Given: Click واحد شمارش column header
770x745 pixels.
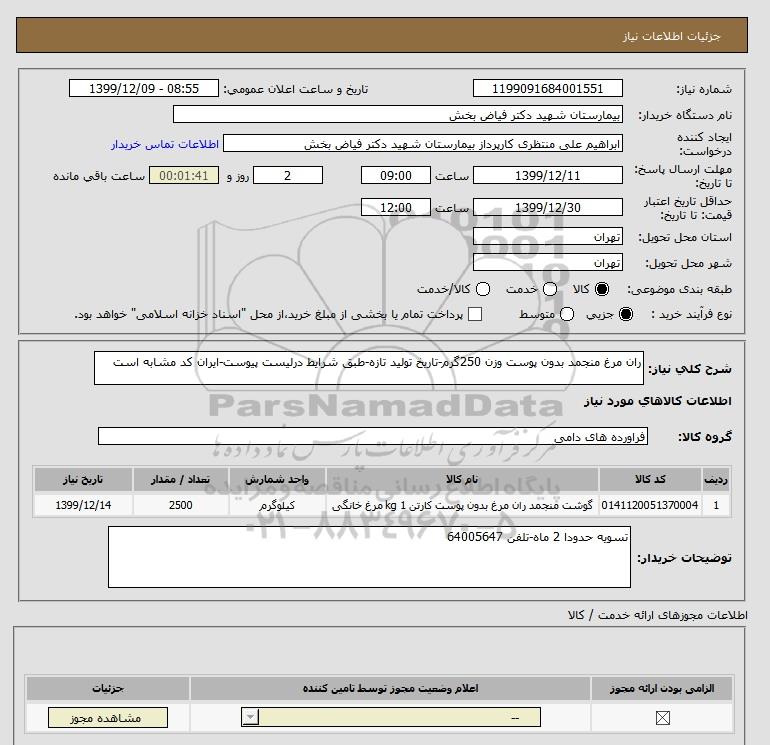Looking at the screenshot, I should pos(277,479).
